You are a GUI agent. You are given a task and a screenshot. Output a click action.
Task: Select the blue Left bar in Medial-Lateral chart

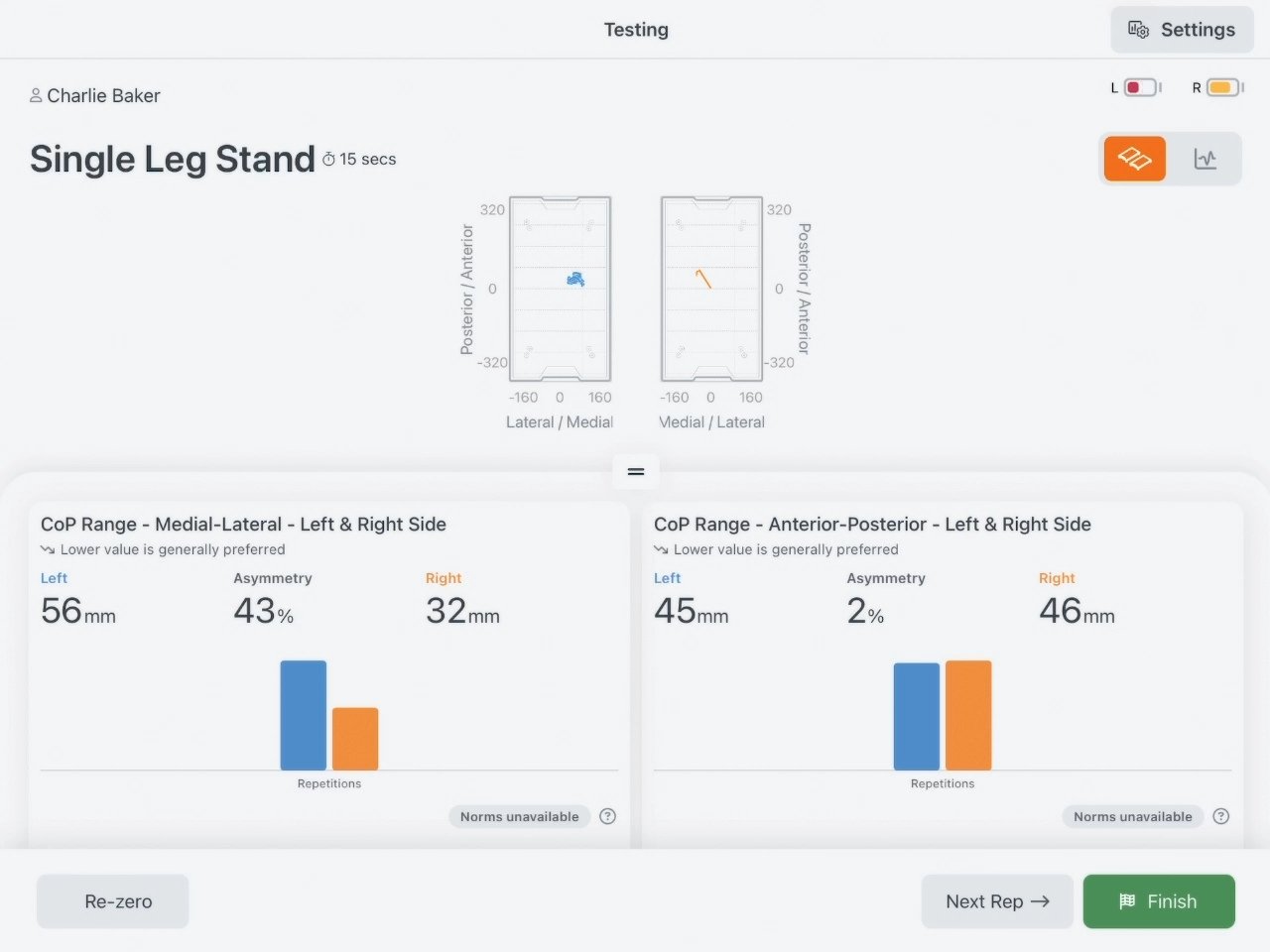pyautogui.click(x=304, y=715)
